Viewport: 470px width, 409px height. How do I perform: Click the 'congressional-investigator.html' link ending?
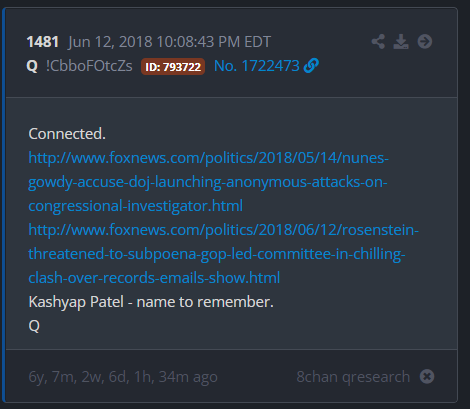[x=136, y=206]
